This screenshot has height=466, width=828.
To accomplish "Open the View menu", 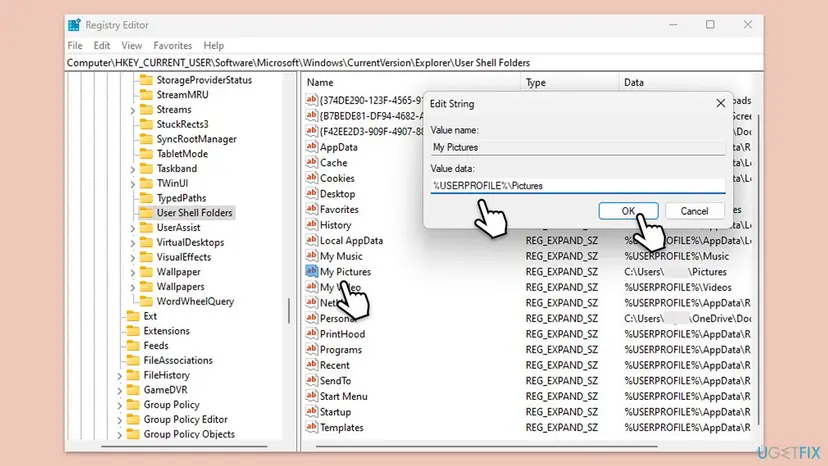I will point(131,45).
